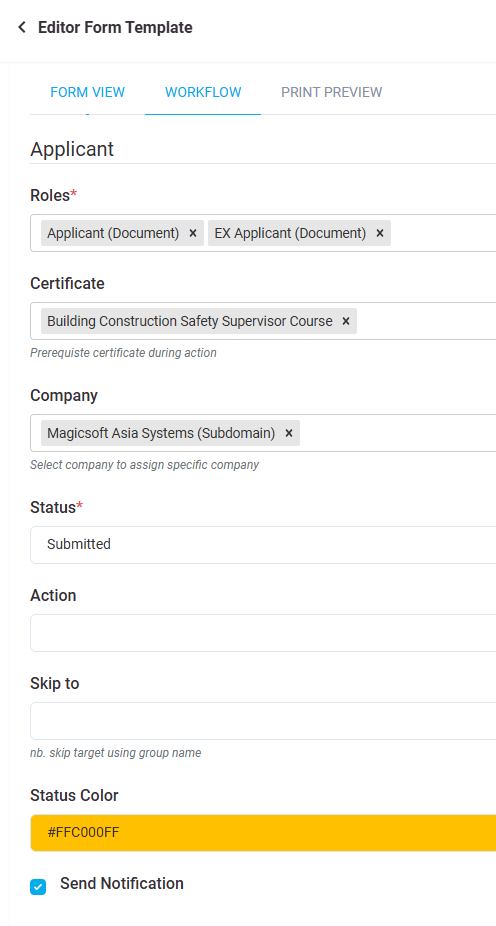The image size is (496, 926).
Task: Click the Magicsoft Asia Systems (Subdomain) chip
Action: [161, 433]
